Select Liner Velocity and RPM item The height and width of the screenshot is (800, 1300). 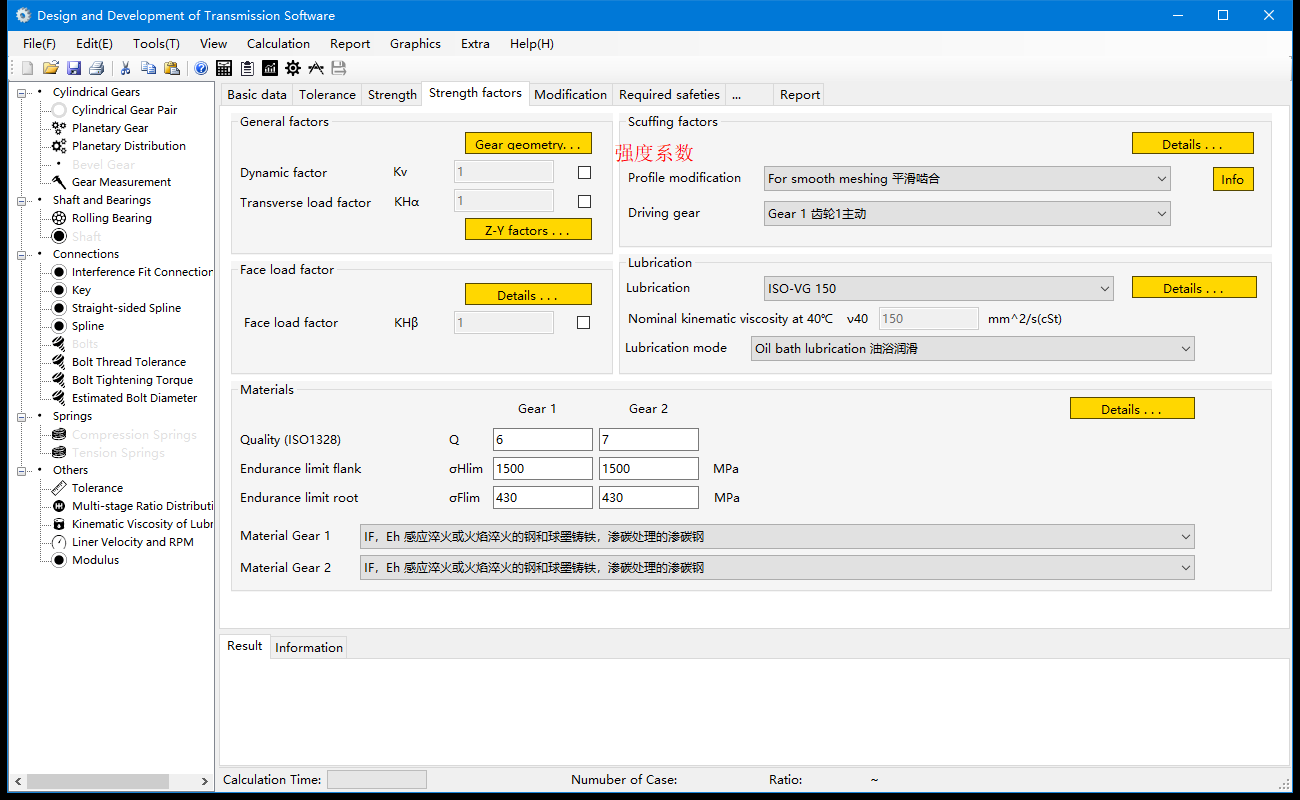tap(132, 542)
